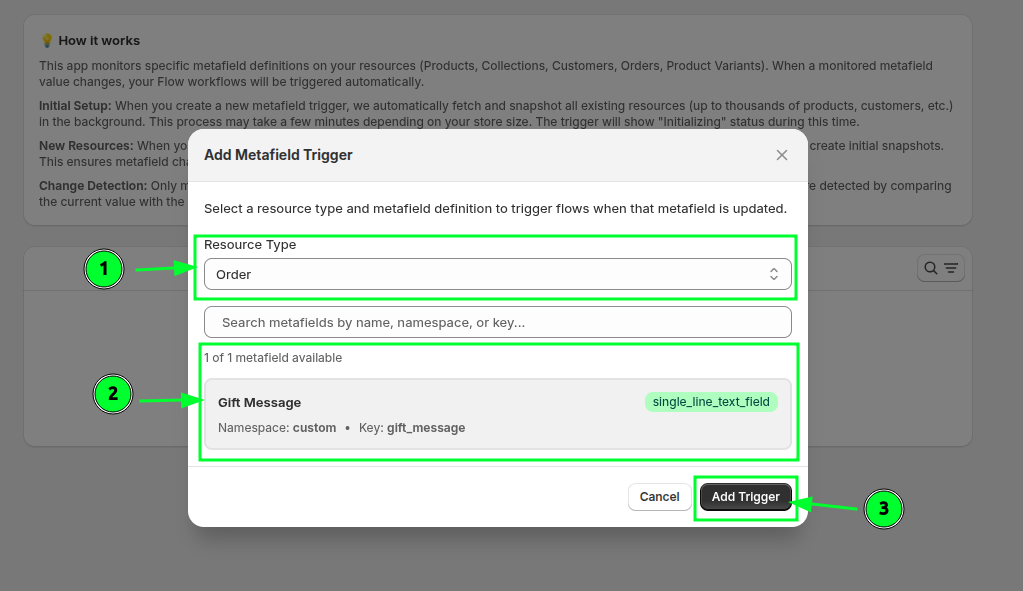Open the Resource Type dropdown

coord(497,274)
